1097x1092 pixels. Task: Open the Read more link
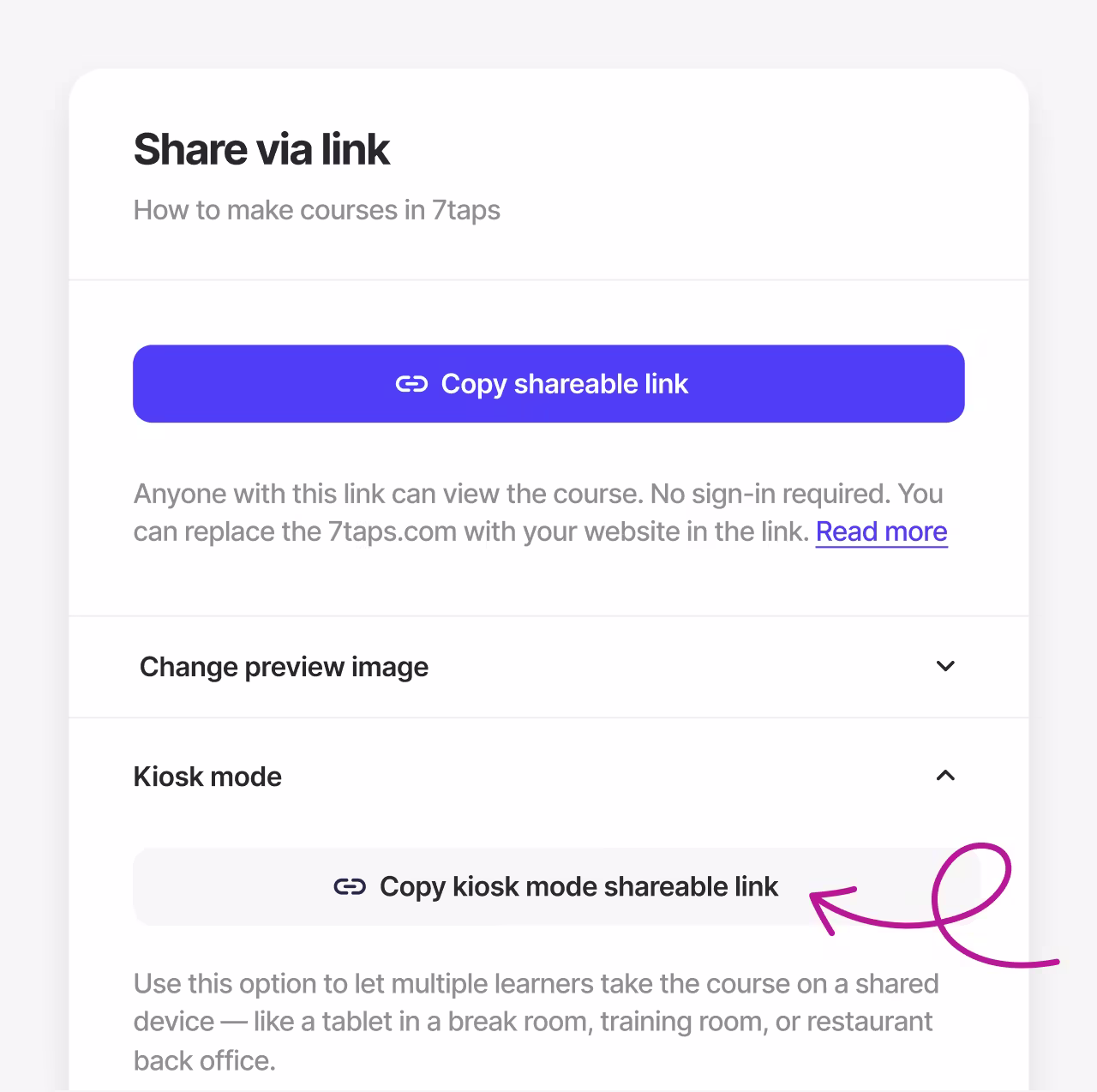click(881, 531)
